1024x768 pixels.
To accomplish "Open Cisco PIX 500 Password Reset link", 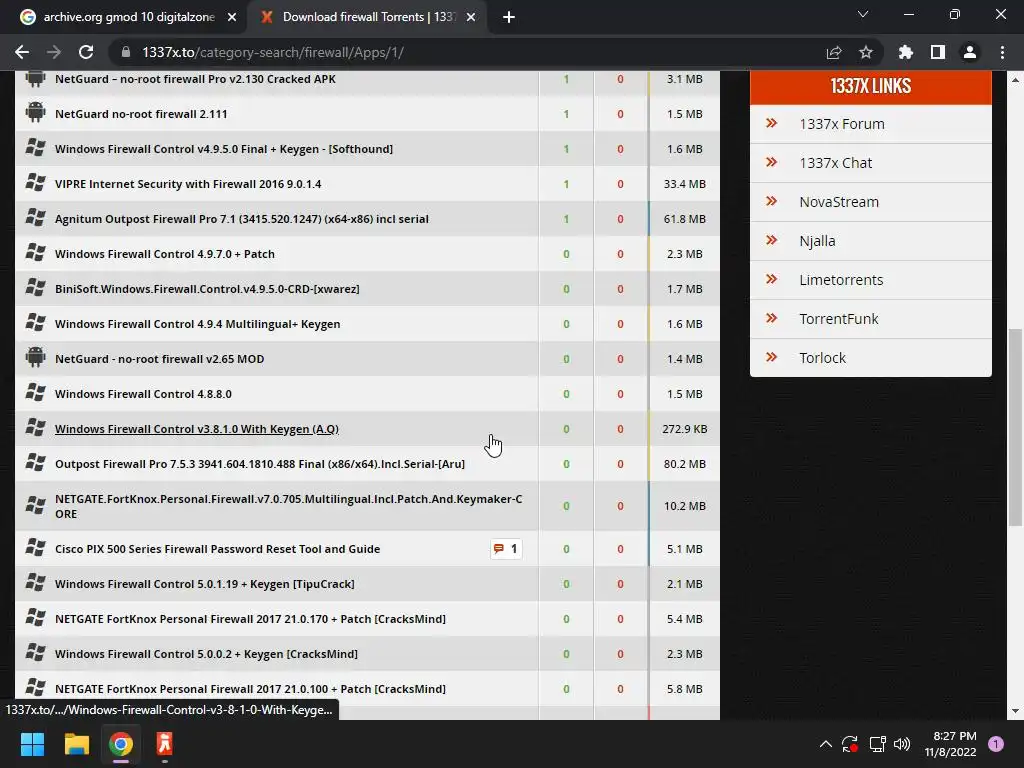I will point(217,549).
